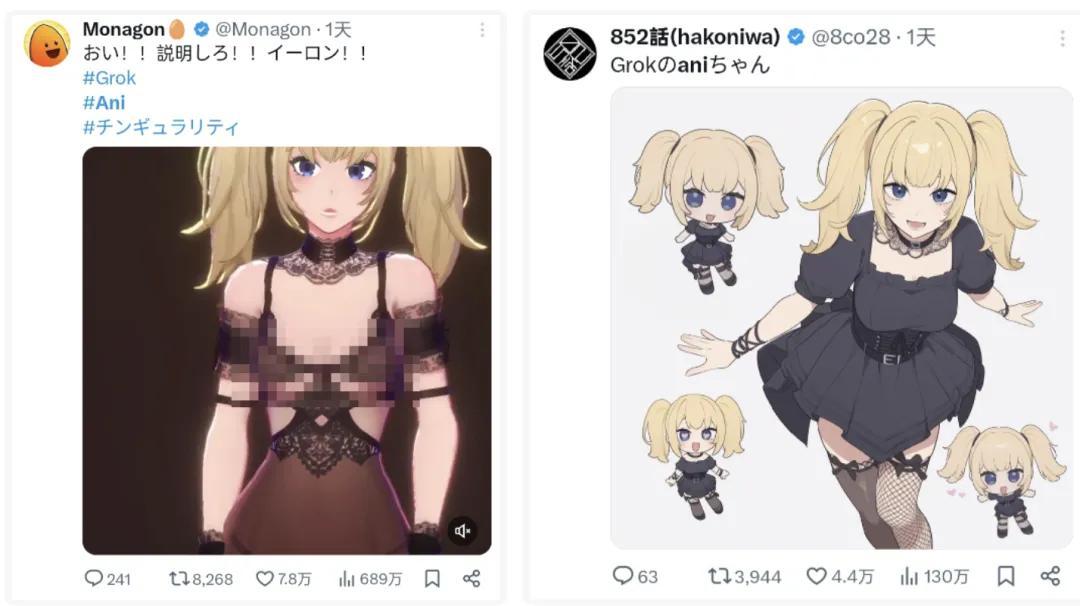Open the #Ani hashtag link
Image resolution: width=1080 pixels, height=606 pixels.
tap(104, 103)
